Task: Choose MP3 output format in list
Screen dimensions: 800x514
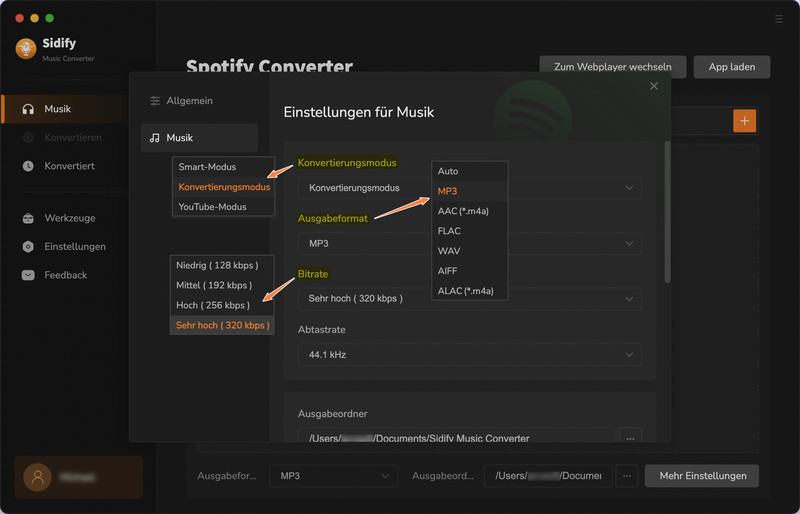Action: (x=469, y=191)
